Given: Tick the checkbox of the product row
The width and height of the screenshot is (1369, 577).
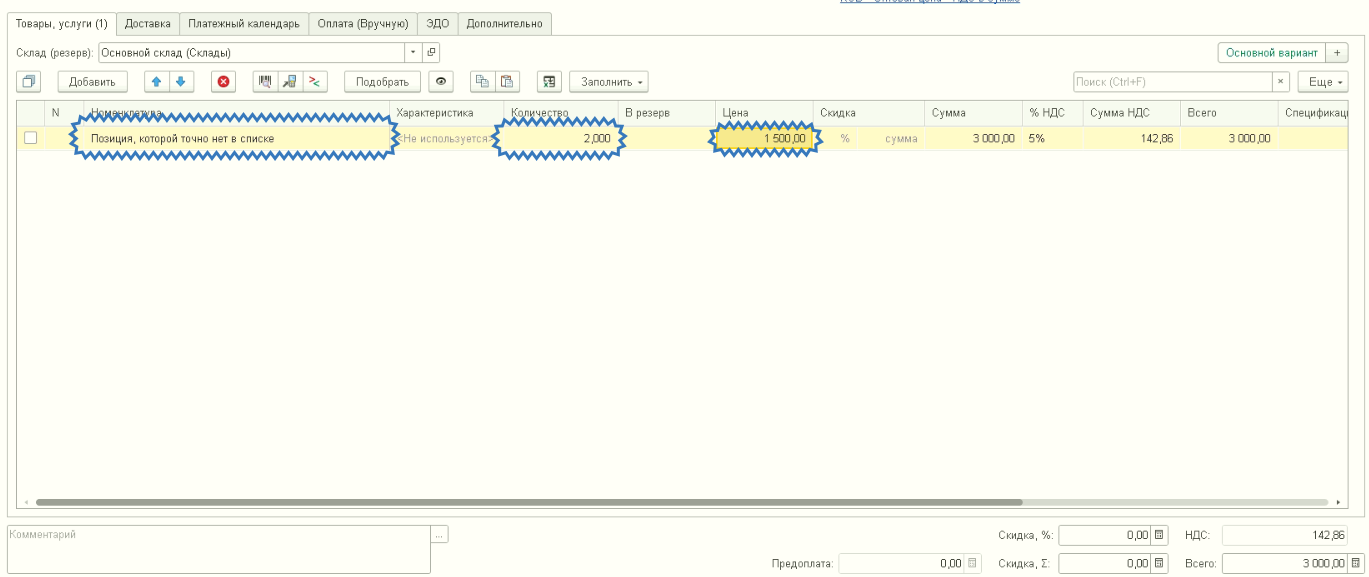Looking at the screenshot, I should (x=30, y=138).
